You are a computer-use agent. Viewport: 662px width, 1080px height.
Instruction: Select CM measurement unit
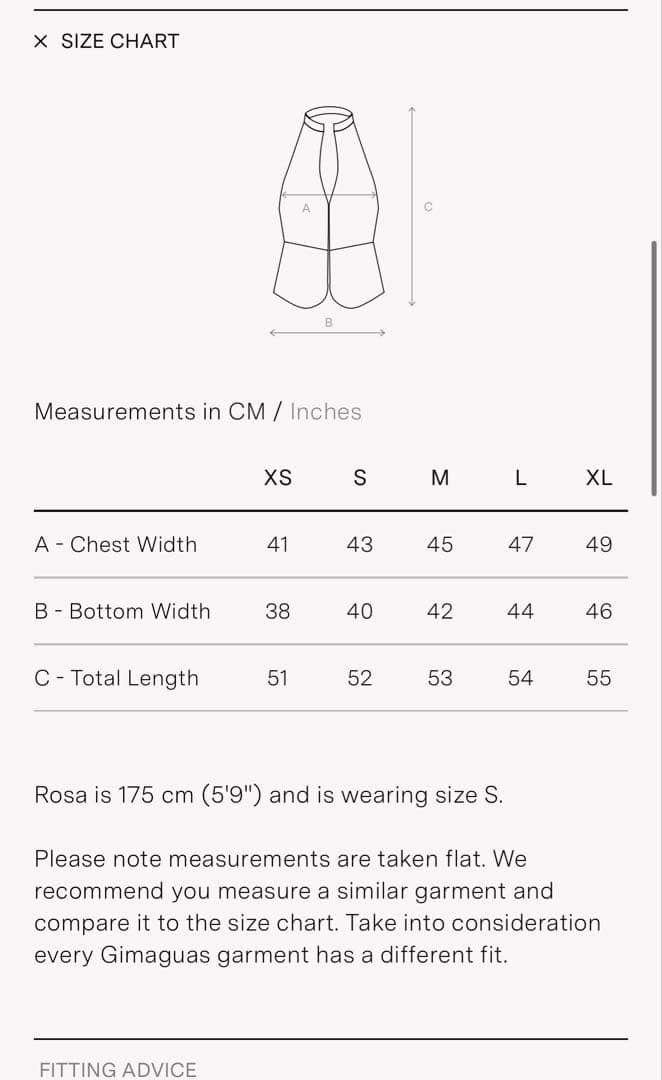247,412
